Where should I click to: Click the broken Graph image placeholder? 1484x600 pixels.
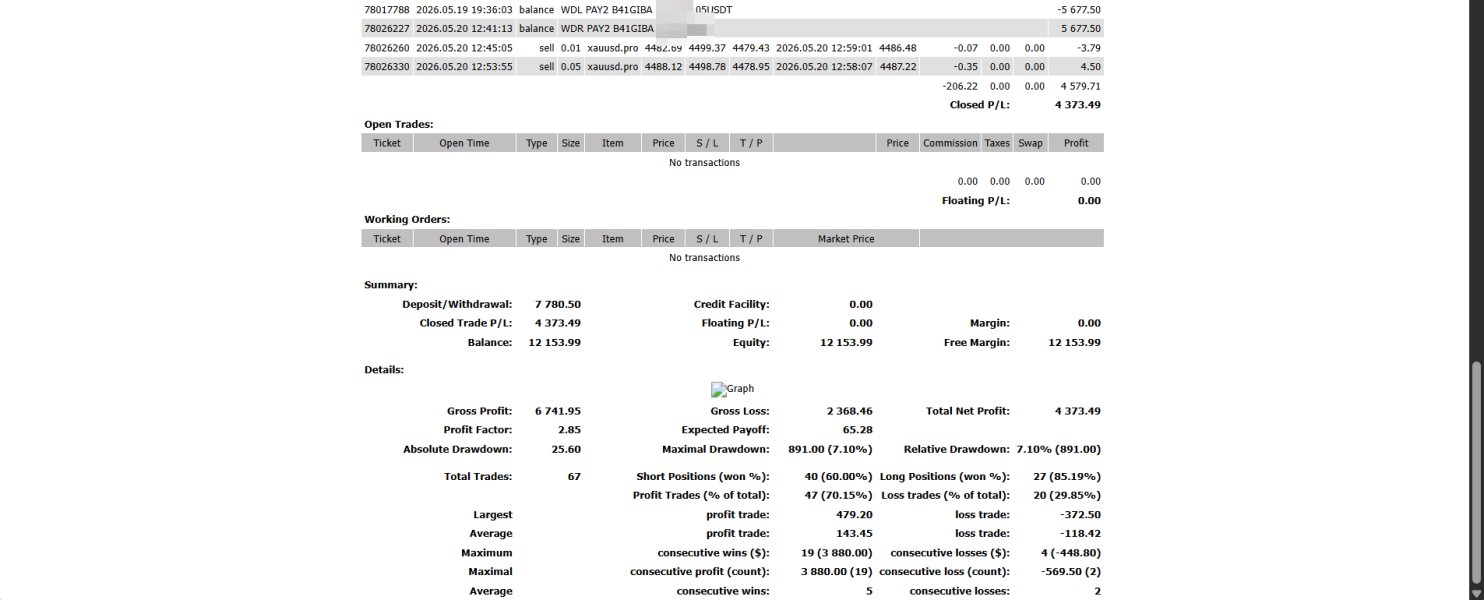(732, 389)
